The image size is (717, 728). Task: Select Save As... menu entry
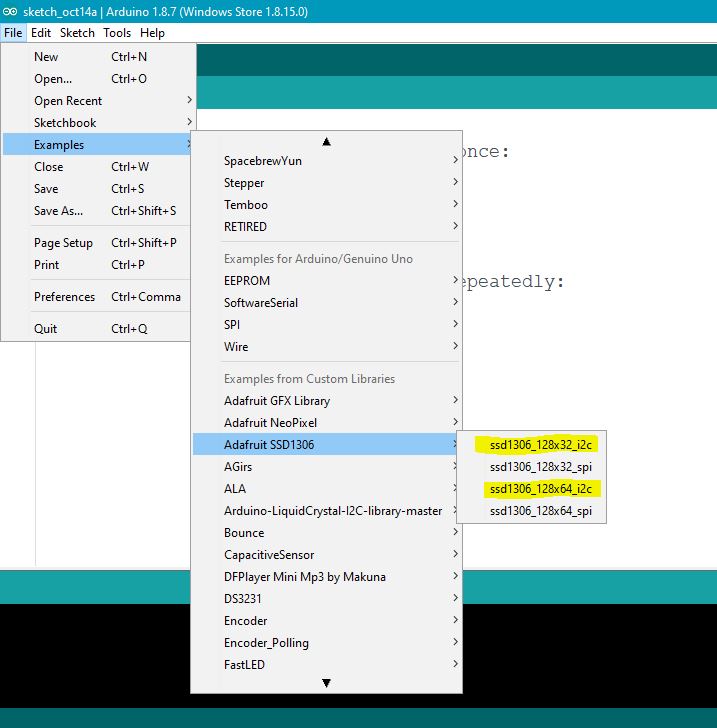97,211
